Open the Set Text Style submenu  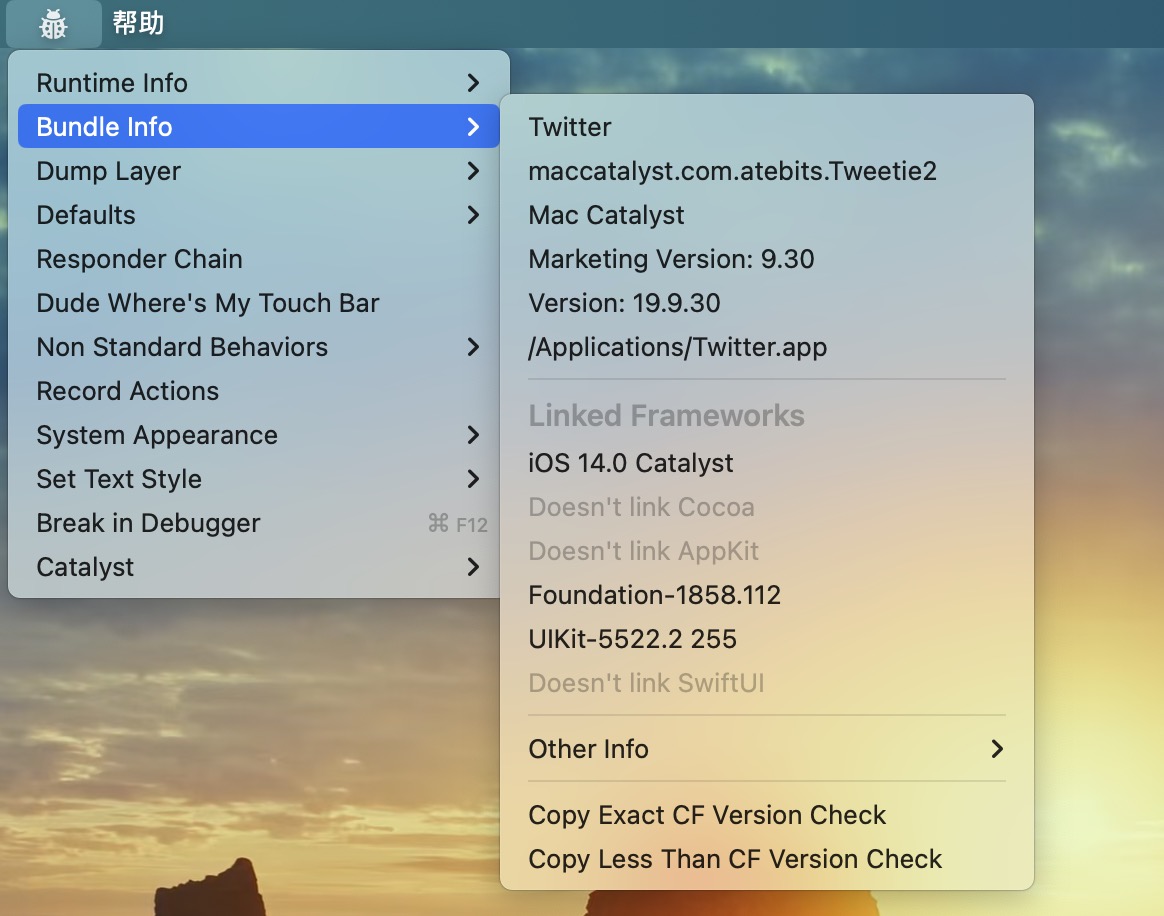click(x=258, y=479)
